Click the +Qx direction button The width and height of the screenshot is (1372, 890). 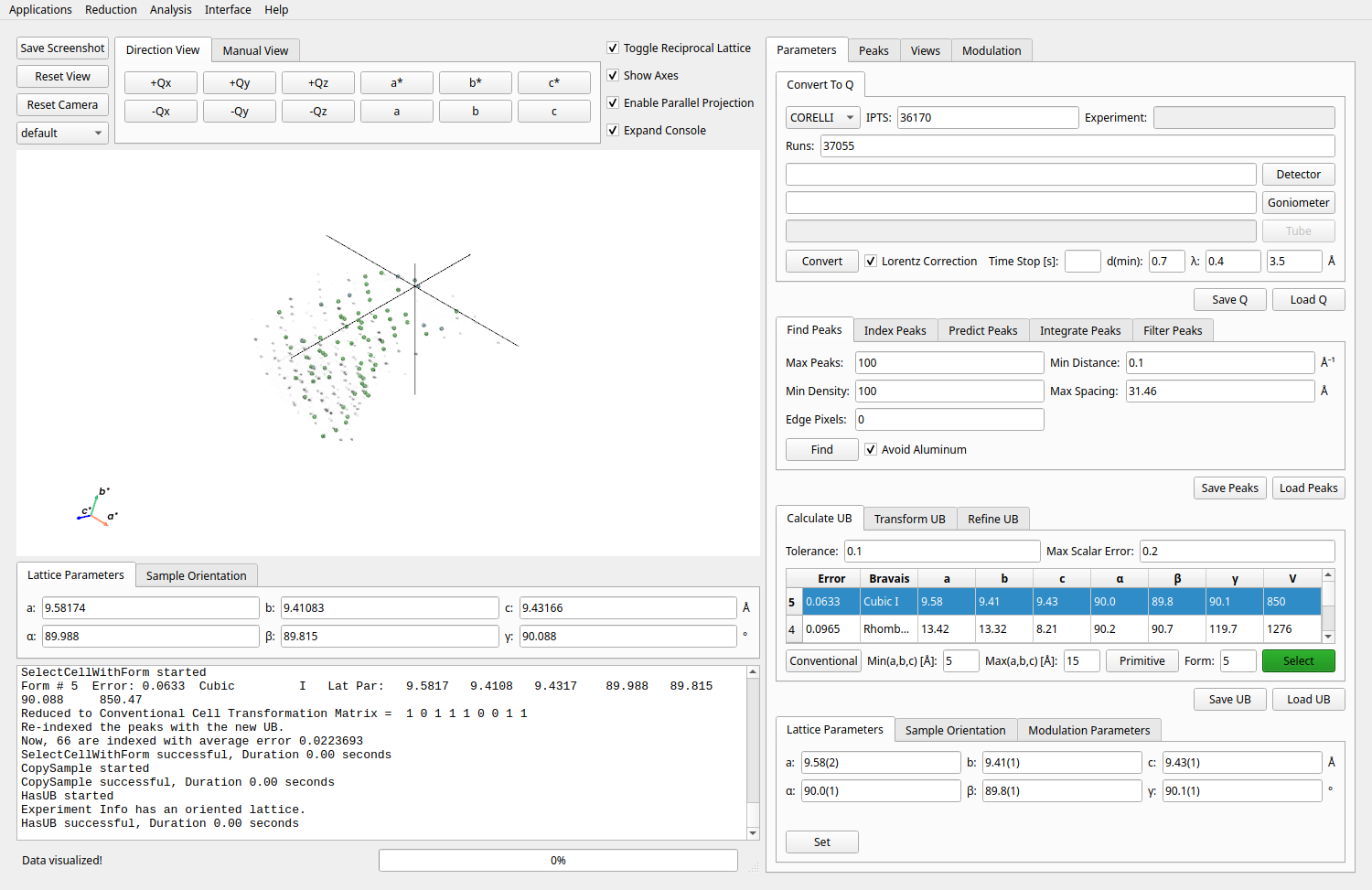tap(161, 83)
